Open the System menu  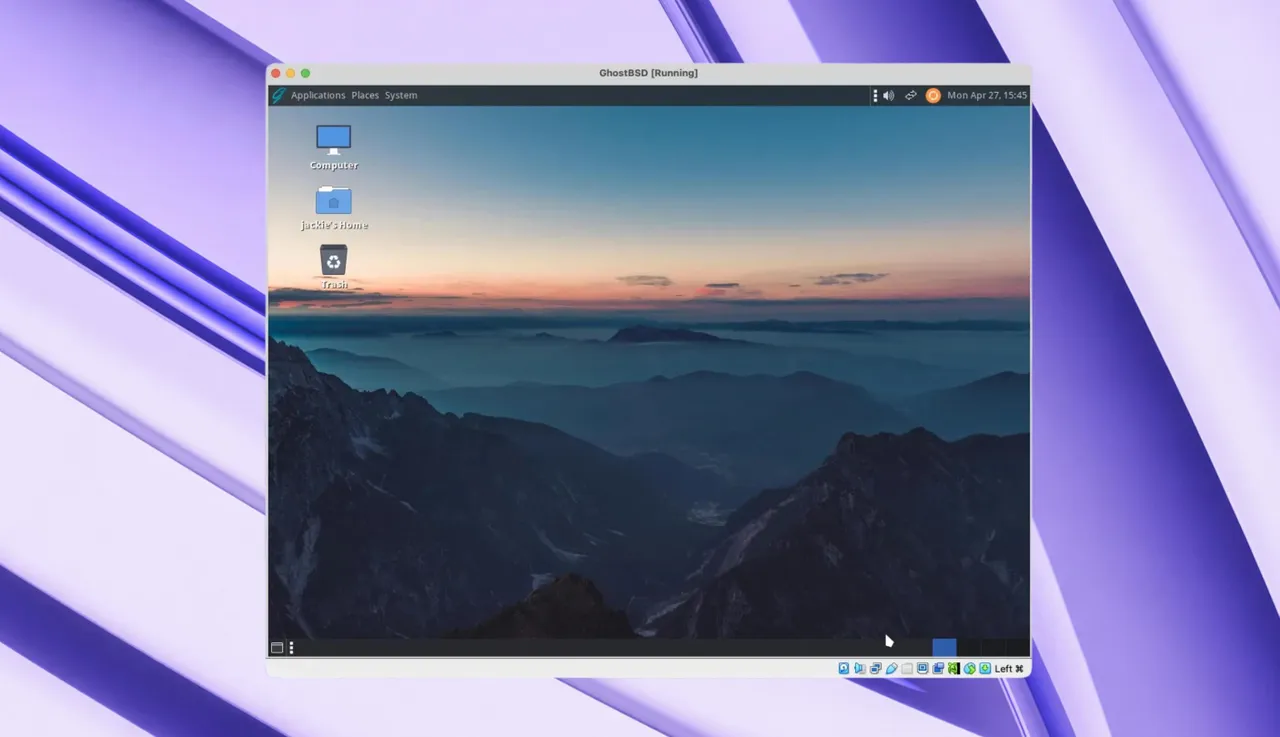tap(401, 96)
